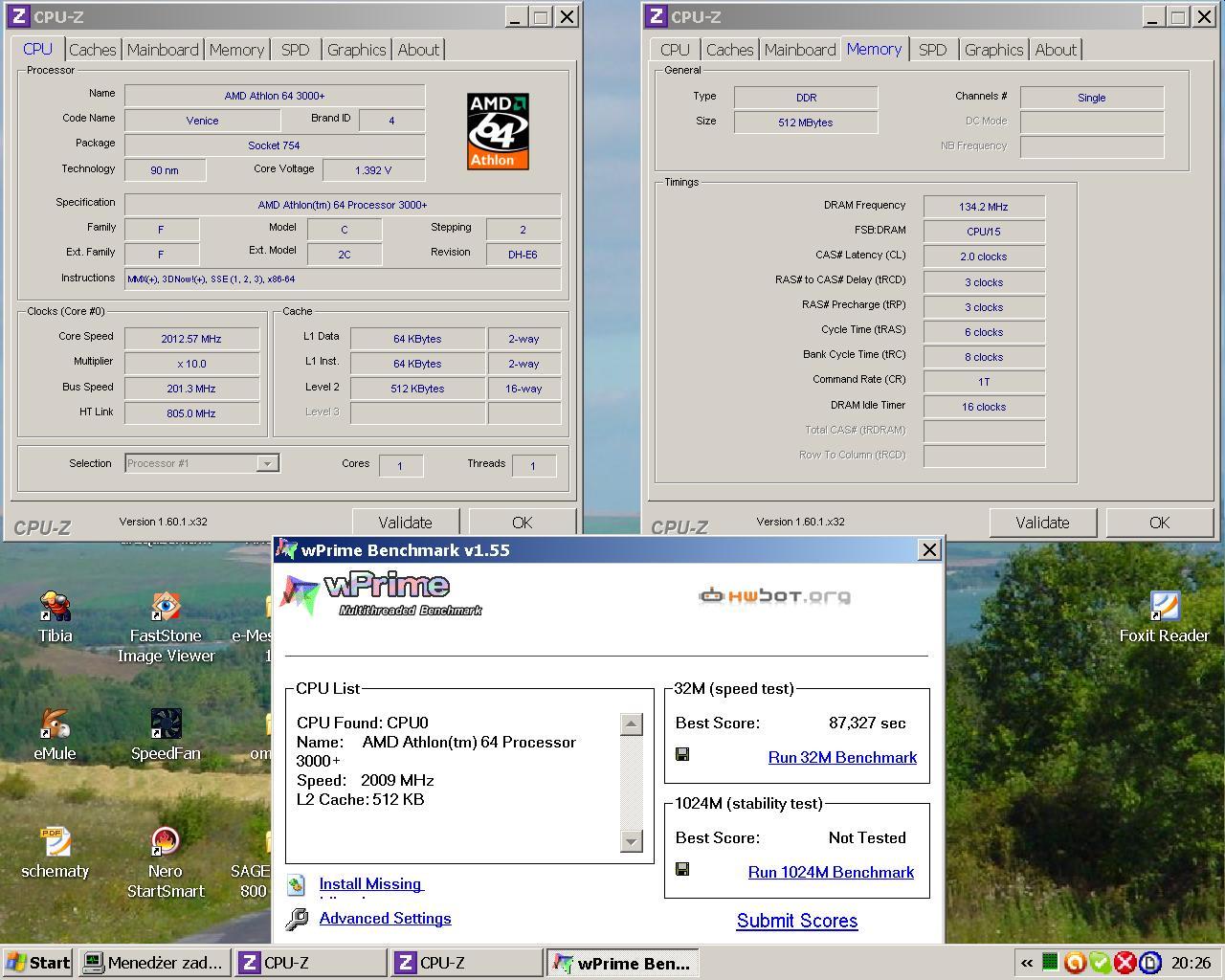This screenshot has height=980, width=1225.
Task: Open Nero StartSmart desktop icon
Action: 166,841
